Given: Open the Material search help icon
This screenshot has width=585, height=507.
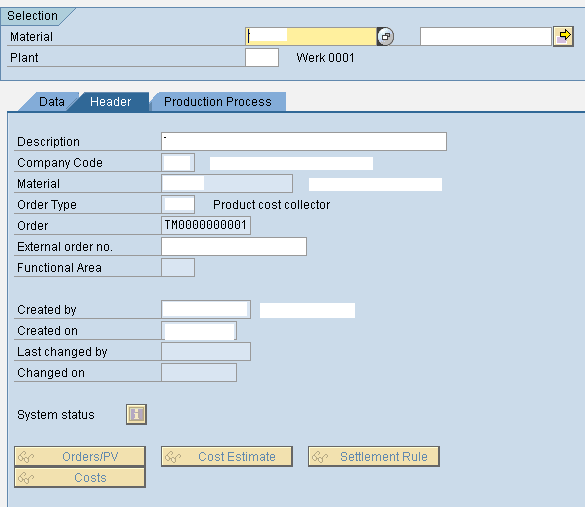Looking at the screenshot, I should (385, 37).
